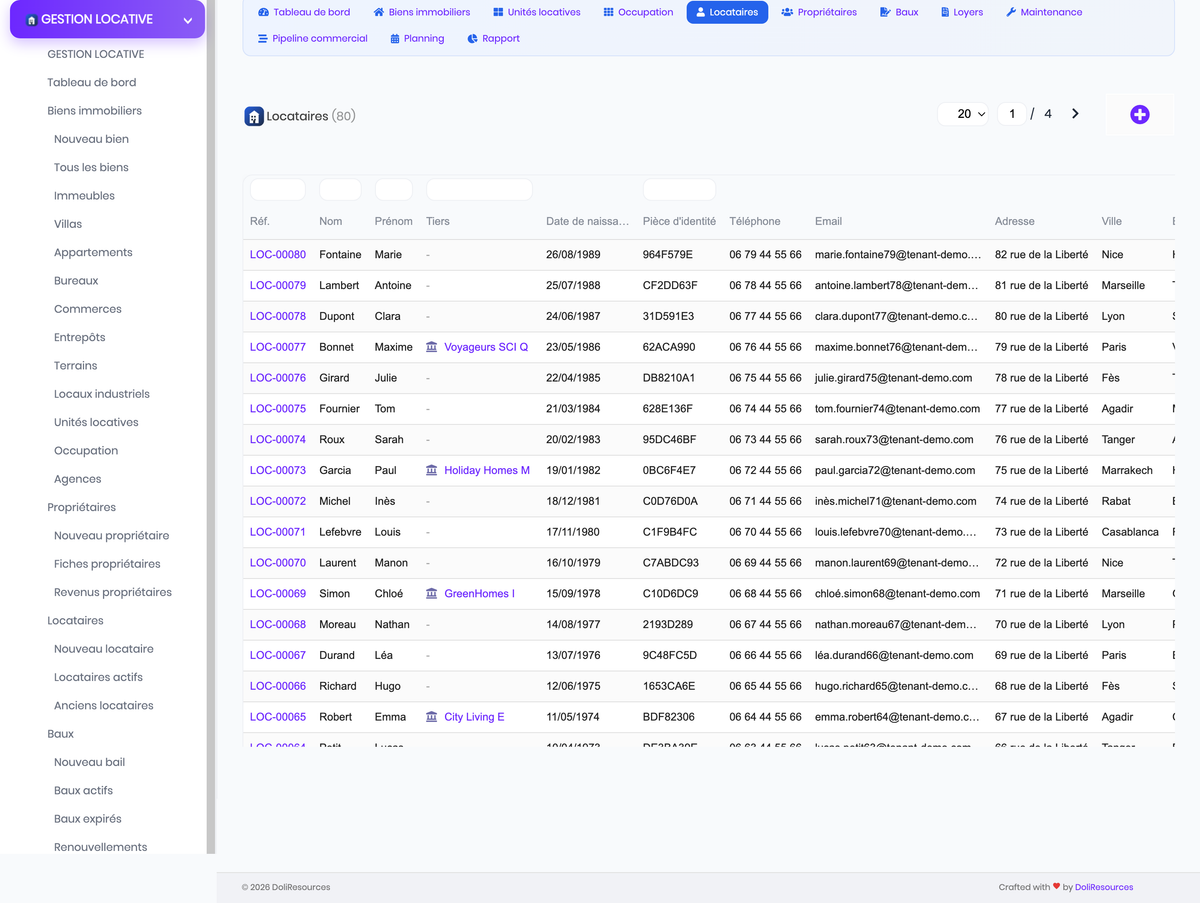Click the Pièce d'identité filter input field
Screen dimensions: 1200x903
point(679,190)
